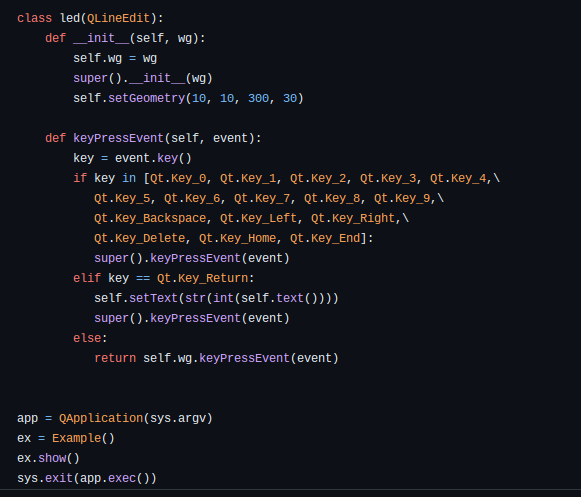581x497 pixels.
Task: Click the 'ex.show()' line
Action: pos(48,458)
